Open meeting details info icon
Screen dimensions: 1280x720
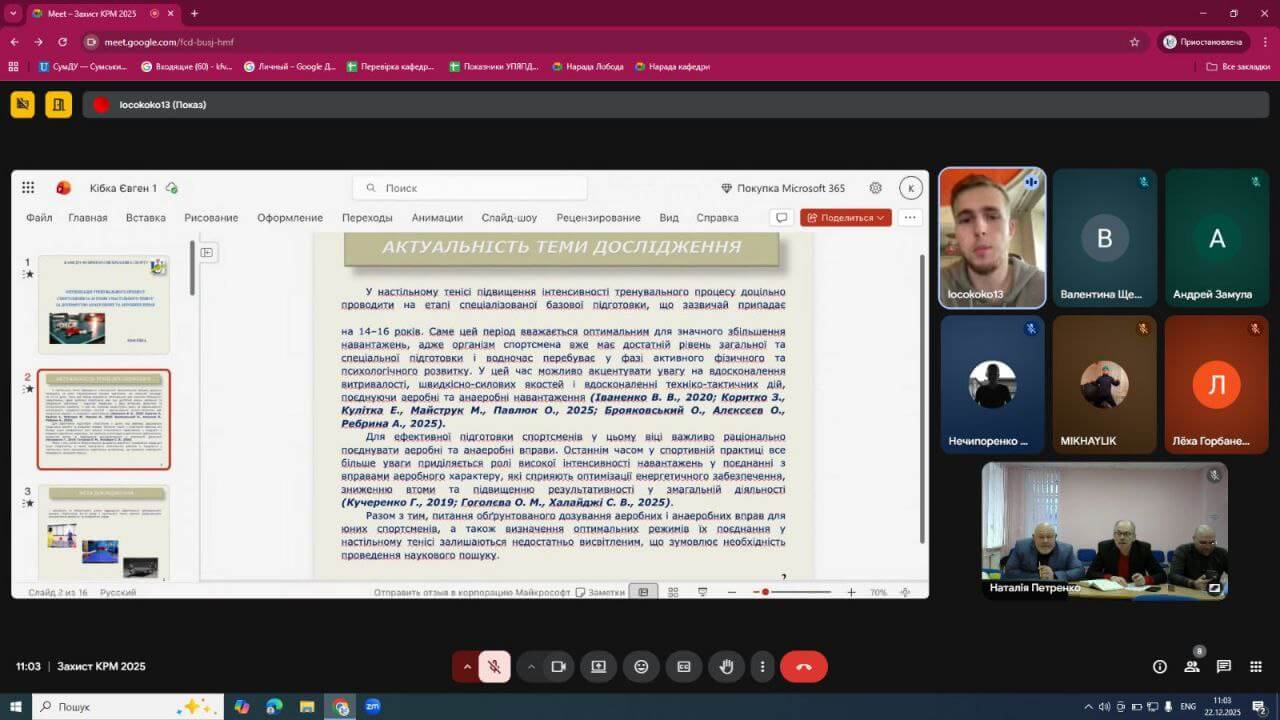pos(1160,667)
